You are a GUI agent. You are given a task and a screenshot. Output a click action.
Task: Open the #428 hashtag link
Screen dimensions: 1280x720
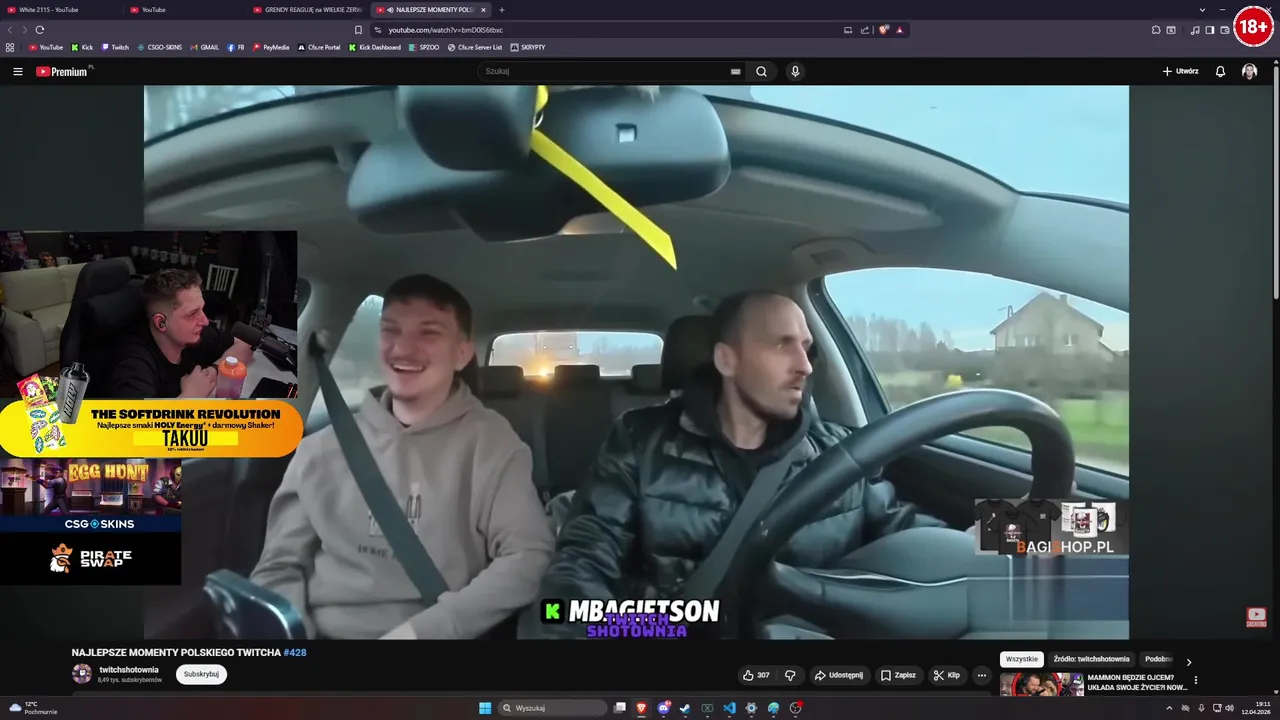(x=295, y=653)
